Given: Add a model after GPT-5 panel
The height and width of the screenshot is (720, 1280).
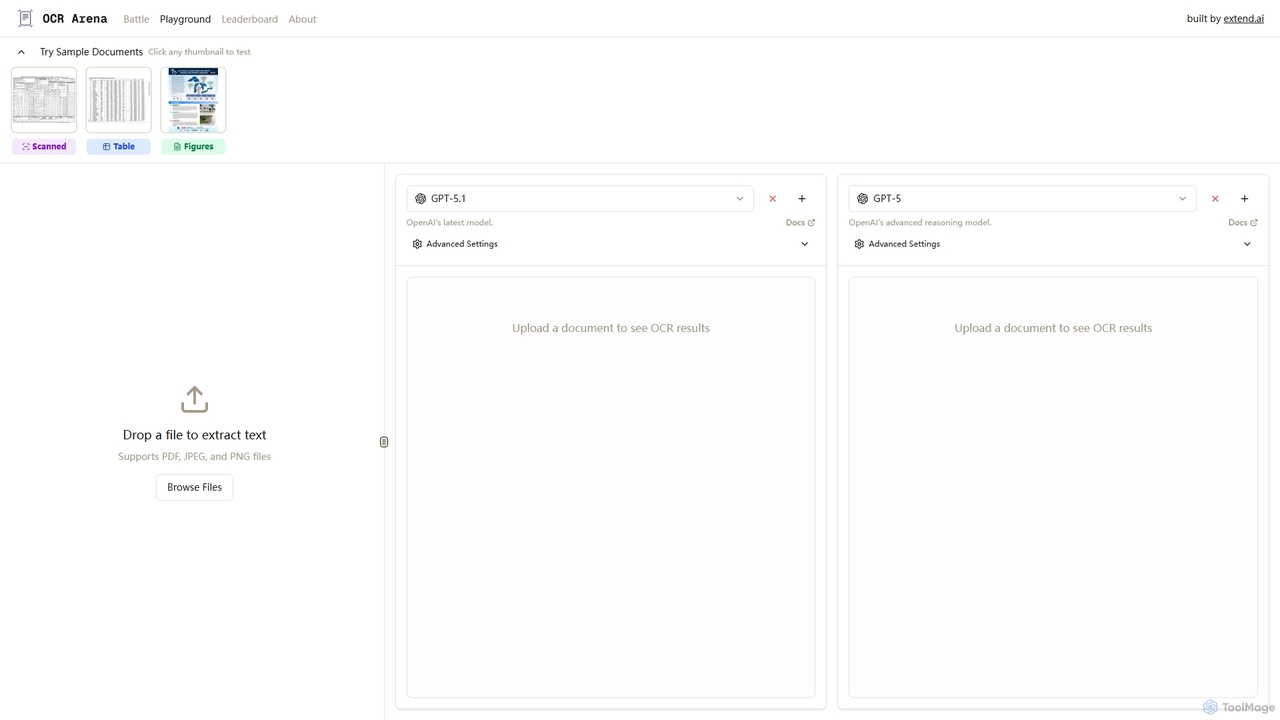Looking at the screenshot, I should 1244,199.
